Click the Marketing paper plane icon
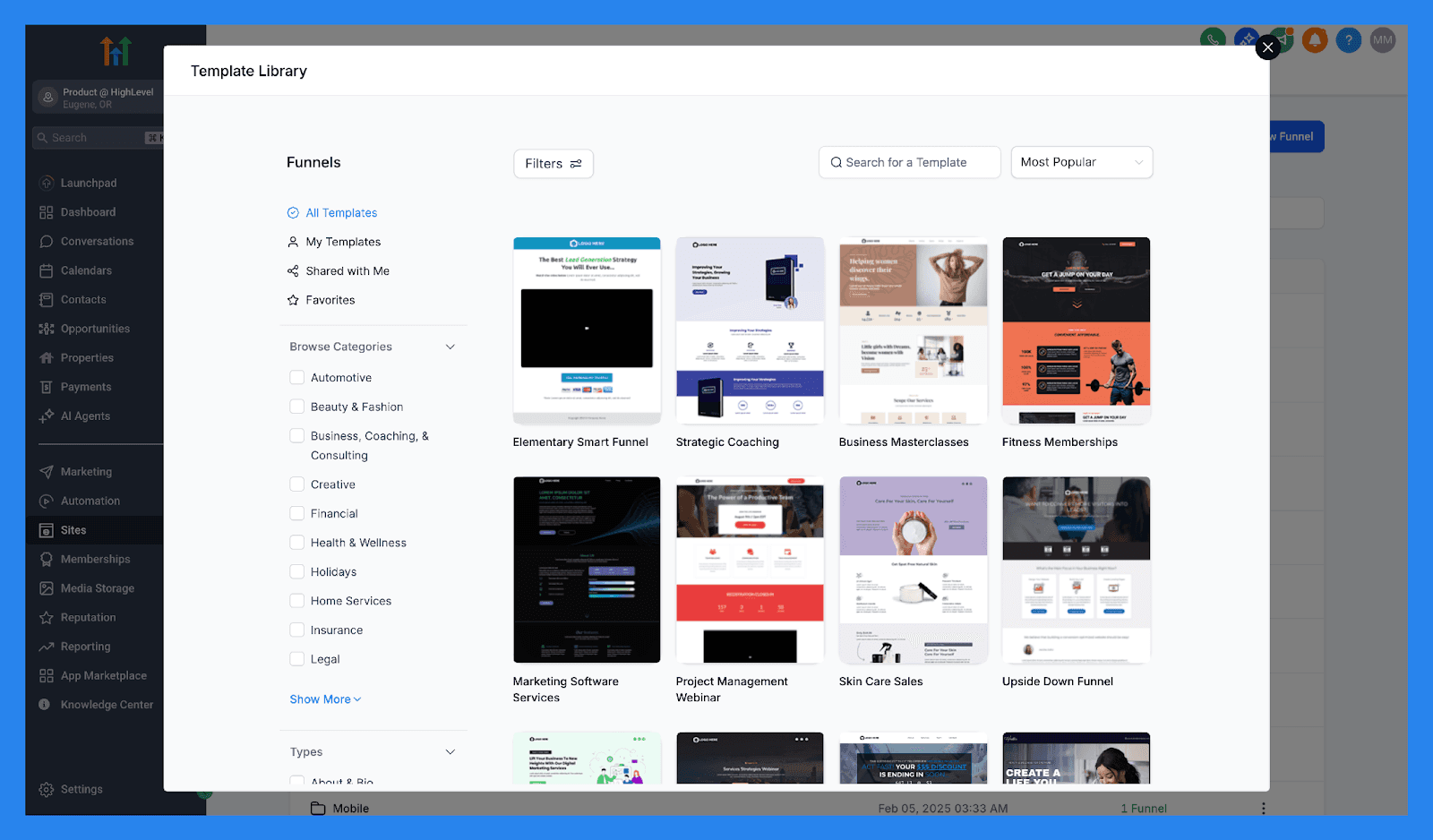Viewport: 1433px width, 840px height. [47, 472]
